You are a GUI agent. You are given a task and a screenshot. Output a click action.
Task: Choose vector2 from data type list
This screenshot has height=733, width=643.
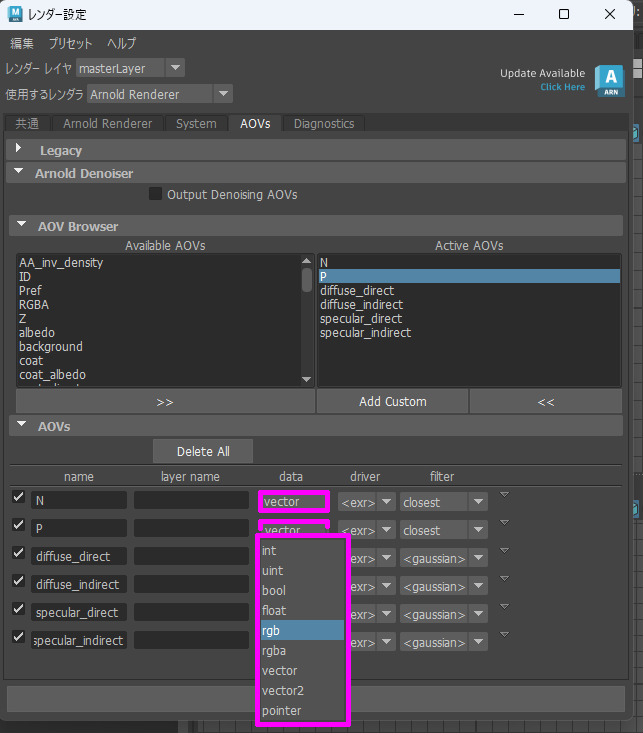tap(303, 690)
